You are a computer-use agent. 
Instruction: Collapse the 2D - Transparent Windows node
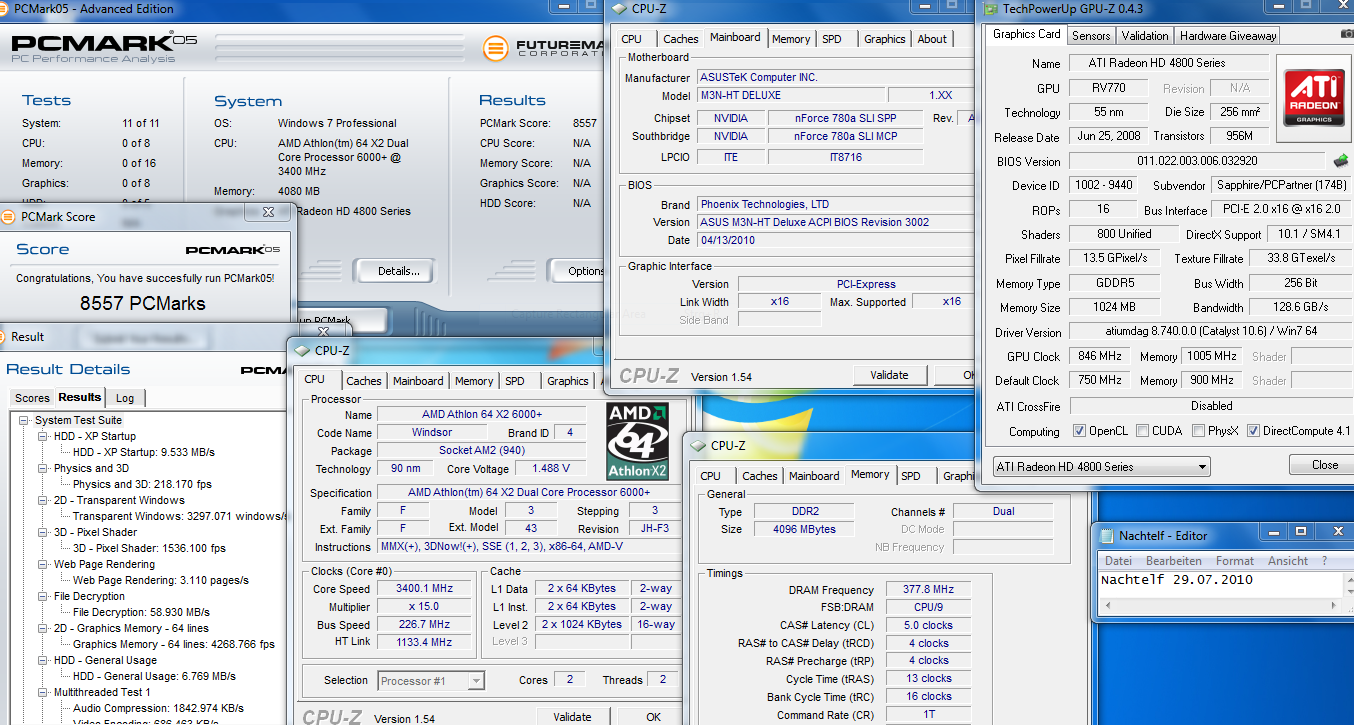click(43, 501)
